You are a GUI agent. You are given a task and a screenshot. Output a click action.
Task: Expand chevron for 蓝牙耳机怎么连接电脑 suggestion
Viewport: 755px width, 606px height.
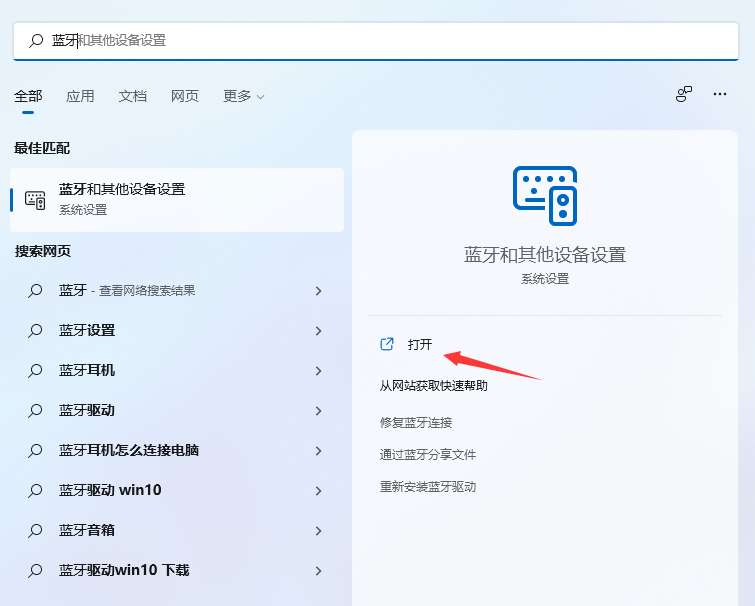tap(318, 451)
